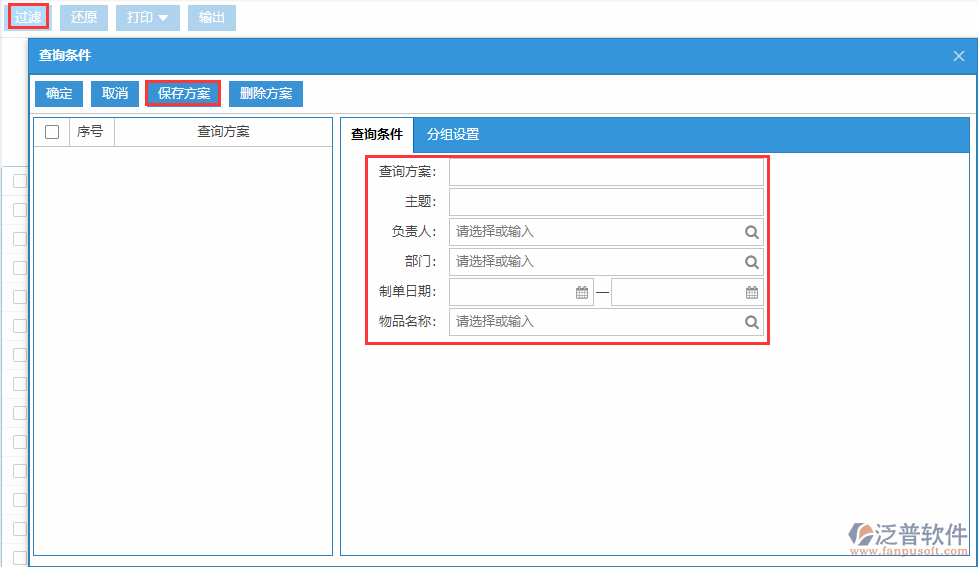Open calendar for 制单日期 start date

(582, 292)
